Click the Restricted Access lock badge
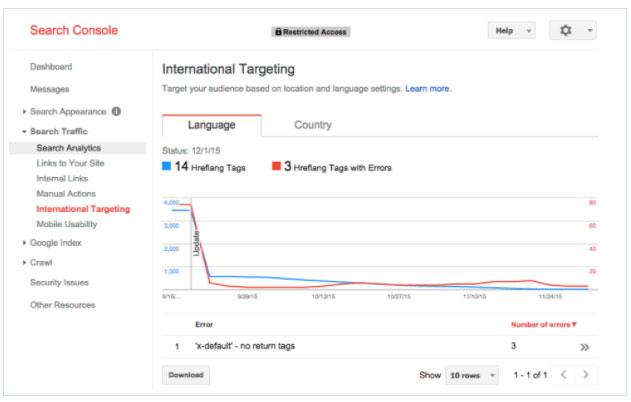631x402 pixels. point(310,32)
